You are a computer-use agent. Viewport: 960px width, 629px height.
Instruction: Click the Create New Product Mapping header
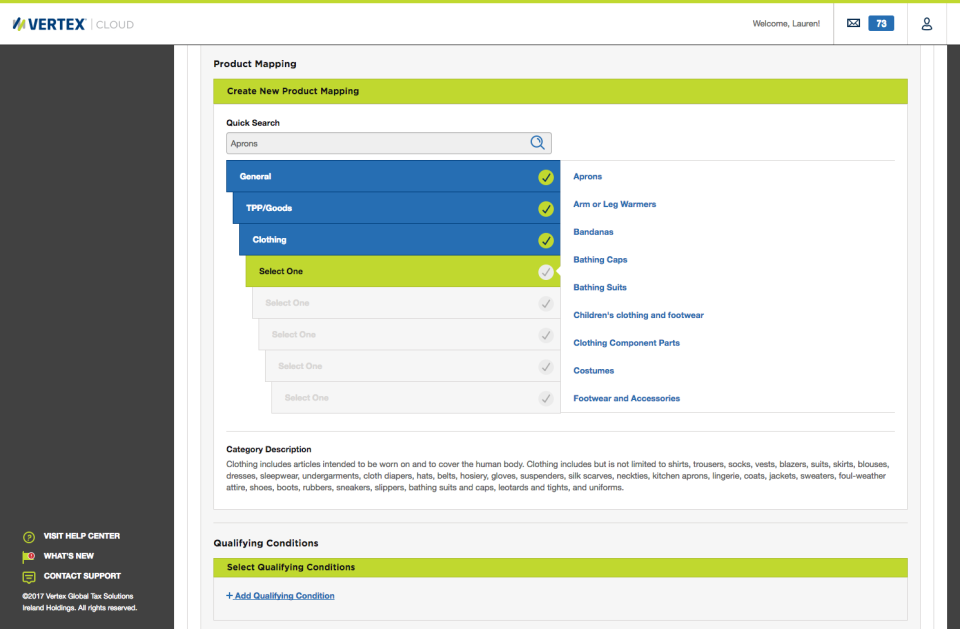click(x=560, y=91)
